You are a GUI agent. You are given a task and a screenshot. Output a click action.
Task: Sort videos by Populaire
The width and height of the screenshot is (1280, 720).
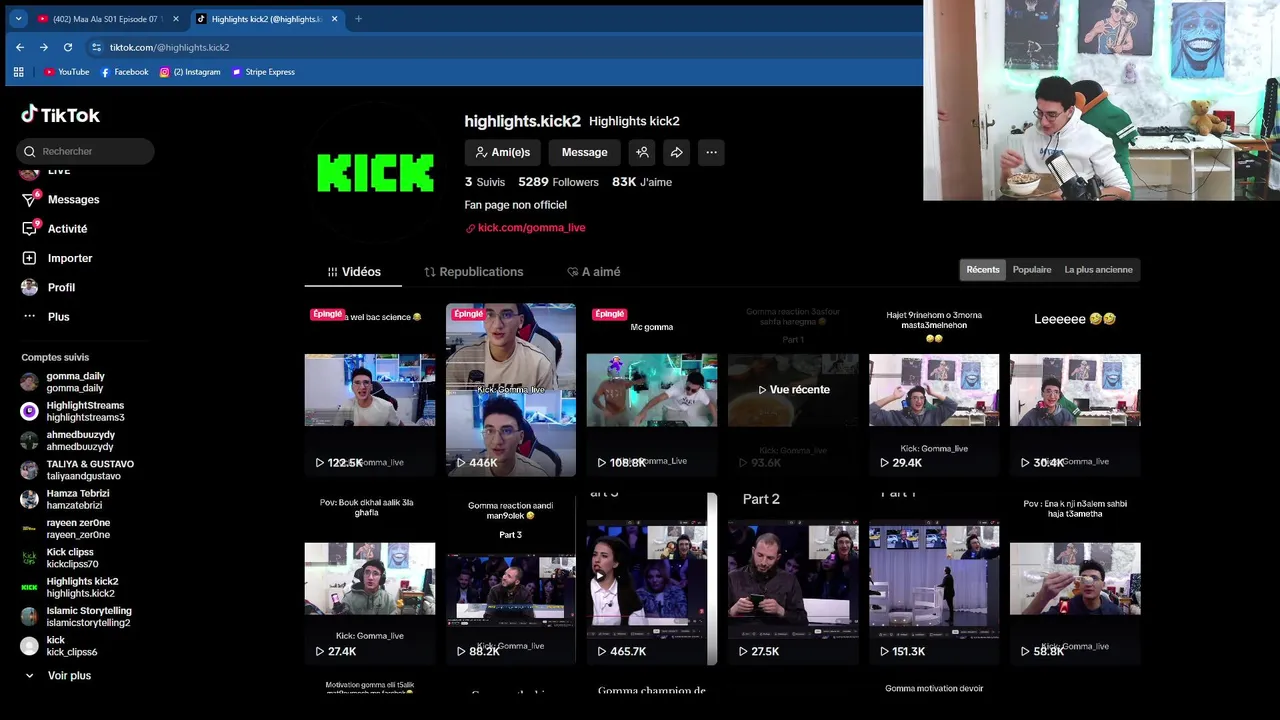click(x=1032, y=270)
